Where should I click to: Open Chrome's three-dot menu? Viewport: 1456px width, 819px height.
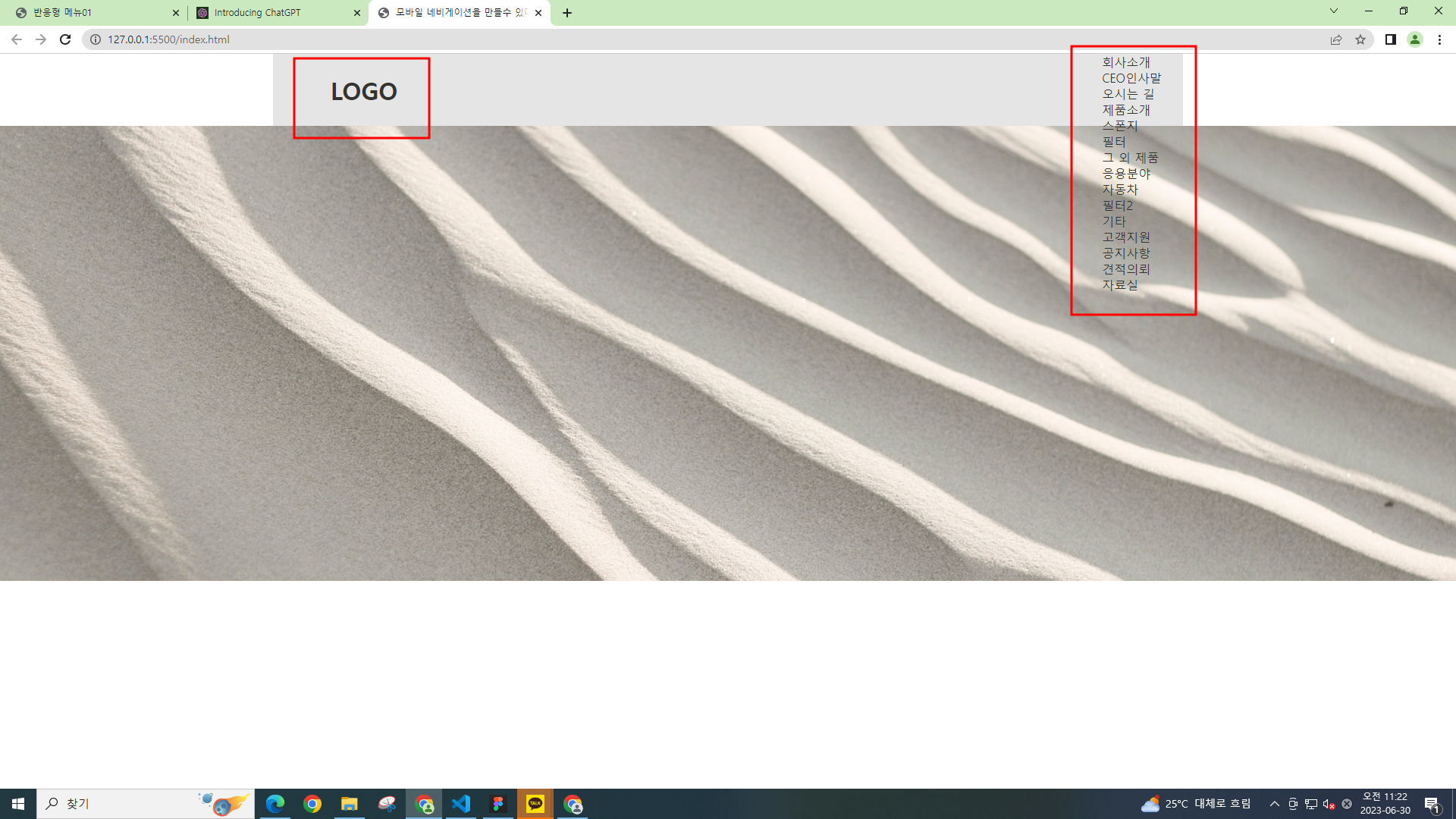click(x=1439, y=39)
